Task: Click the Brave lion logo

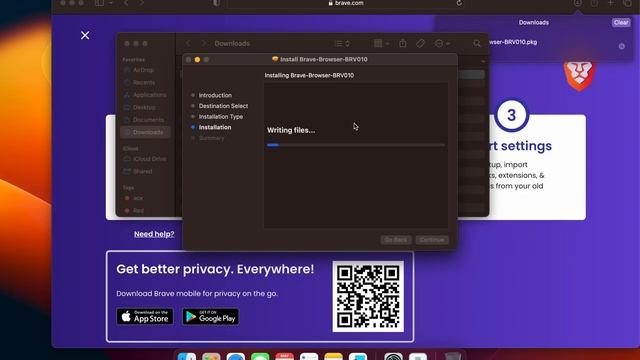Action: pyautogui.click(x=579, y=76)
